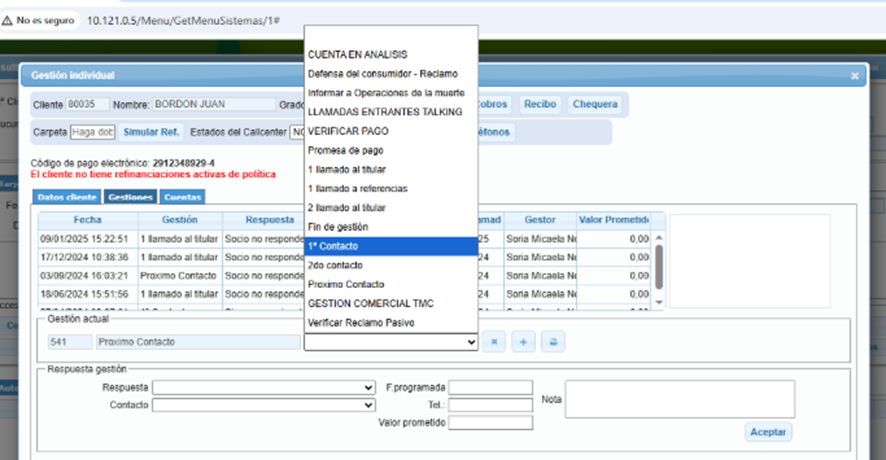Screen dimensions: 886x460
Task: Choose 'Promesa de pago' option
Action: coord(390,150)
